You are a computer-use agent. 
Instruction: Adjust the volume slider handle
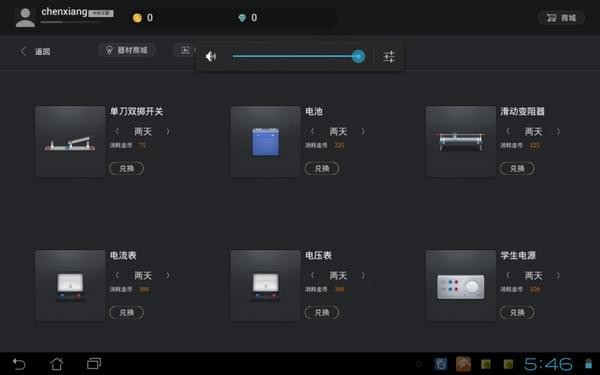coord(358,56)
